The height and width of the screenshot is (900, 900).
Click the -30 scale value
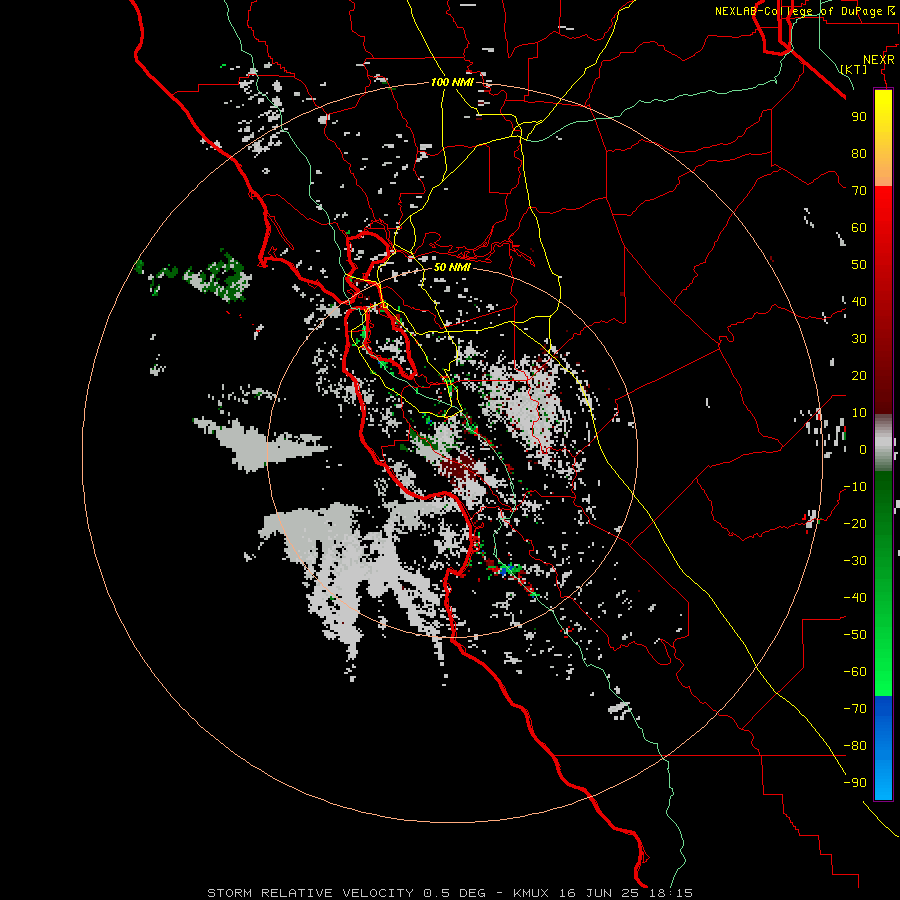click(855, 561)
